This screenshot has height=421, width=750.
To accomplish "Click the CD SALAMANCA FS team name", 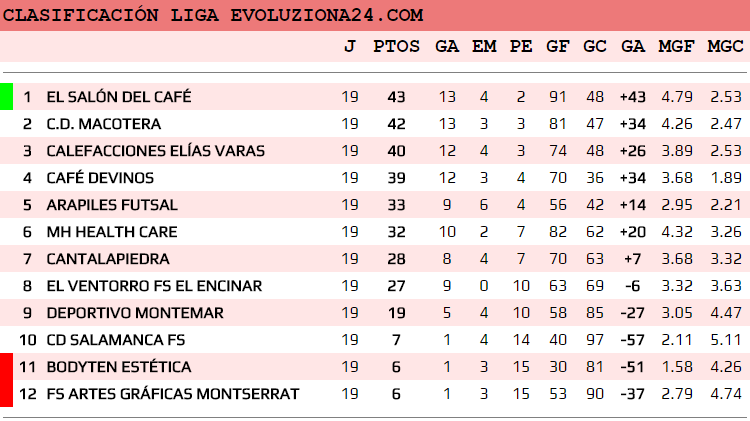I will coord(115,340).
